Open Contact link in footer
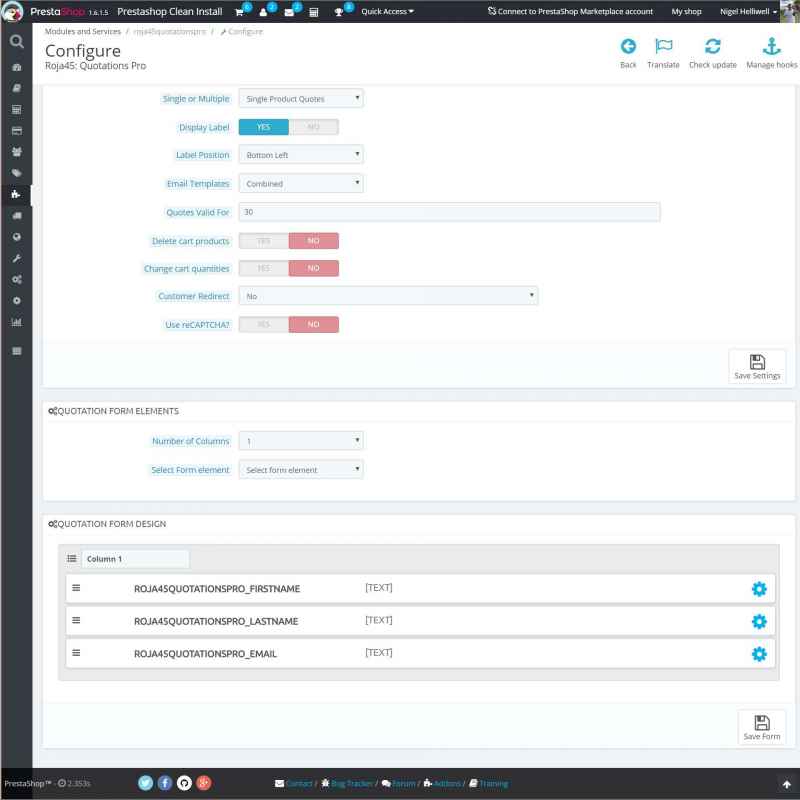The image size is (800, 800). pos(293,783)
